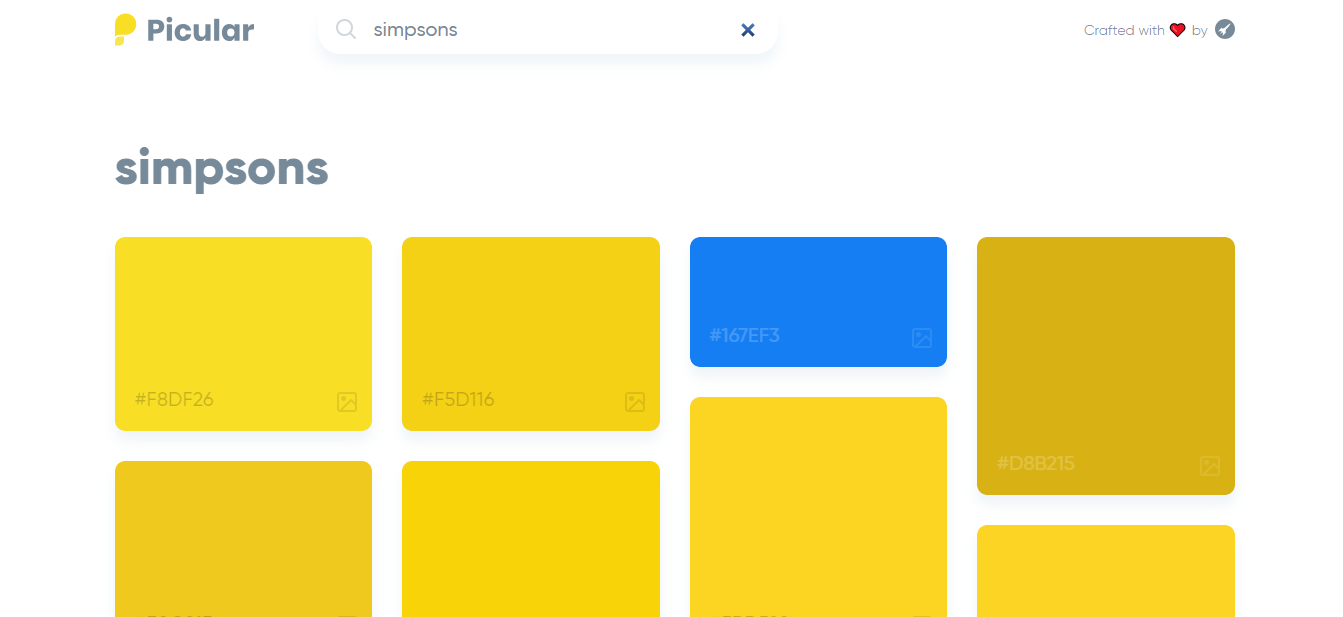
Task: Show the image for blue swatch #167EF3
Action: 922,338
